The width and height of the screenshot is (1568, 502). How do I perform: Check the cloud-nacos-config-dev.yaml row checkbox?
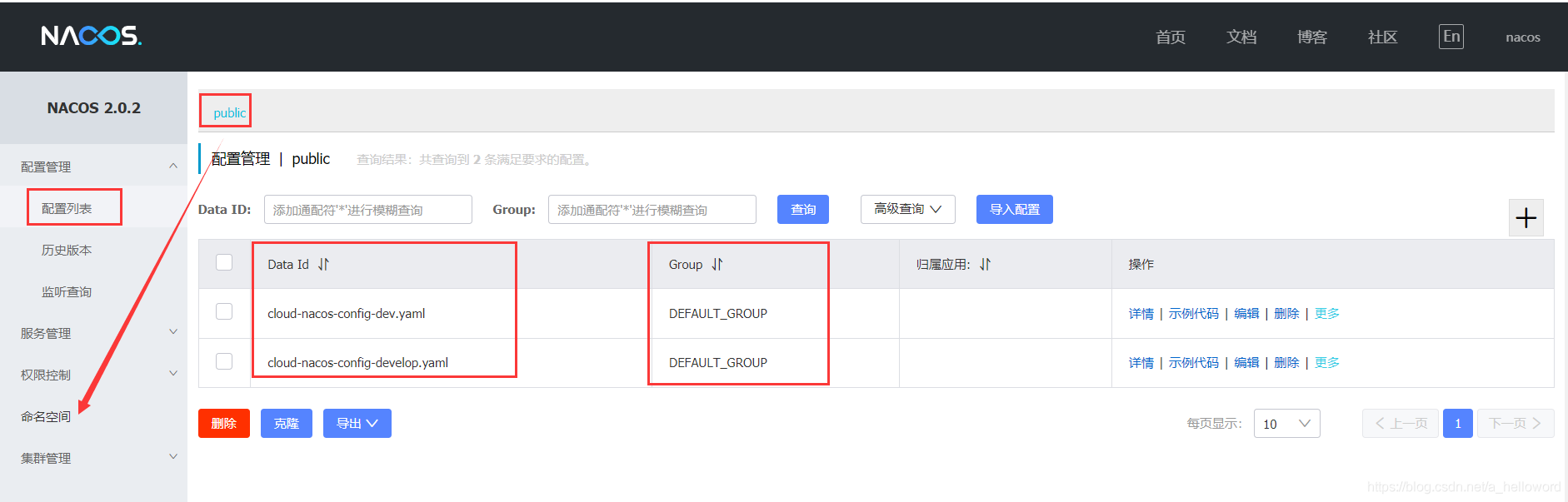(224, 311)
